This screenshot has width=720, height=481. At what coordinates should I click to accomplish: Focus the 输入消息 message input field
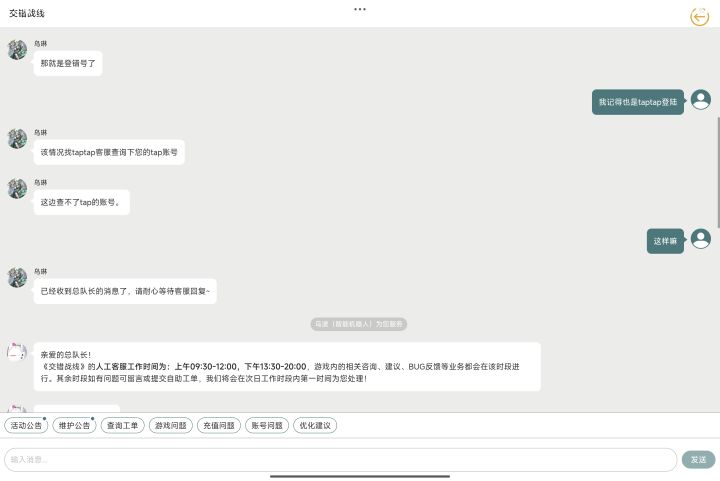click(341, 459)
